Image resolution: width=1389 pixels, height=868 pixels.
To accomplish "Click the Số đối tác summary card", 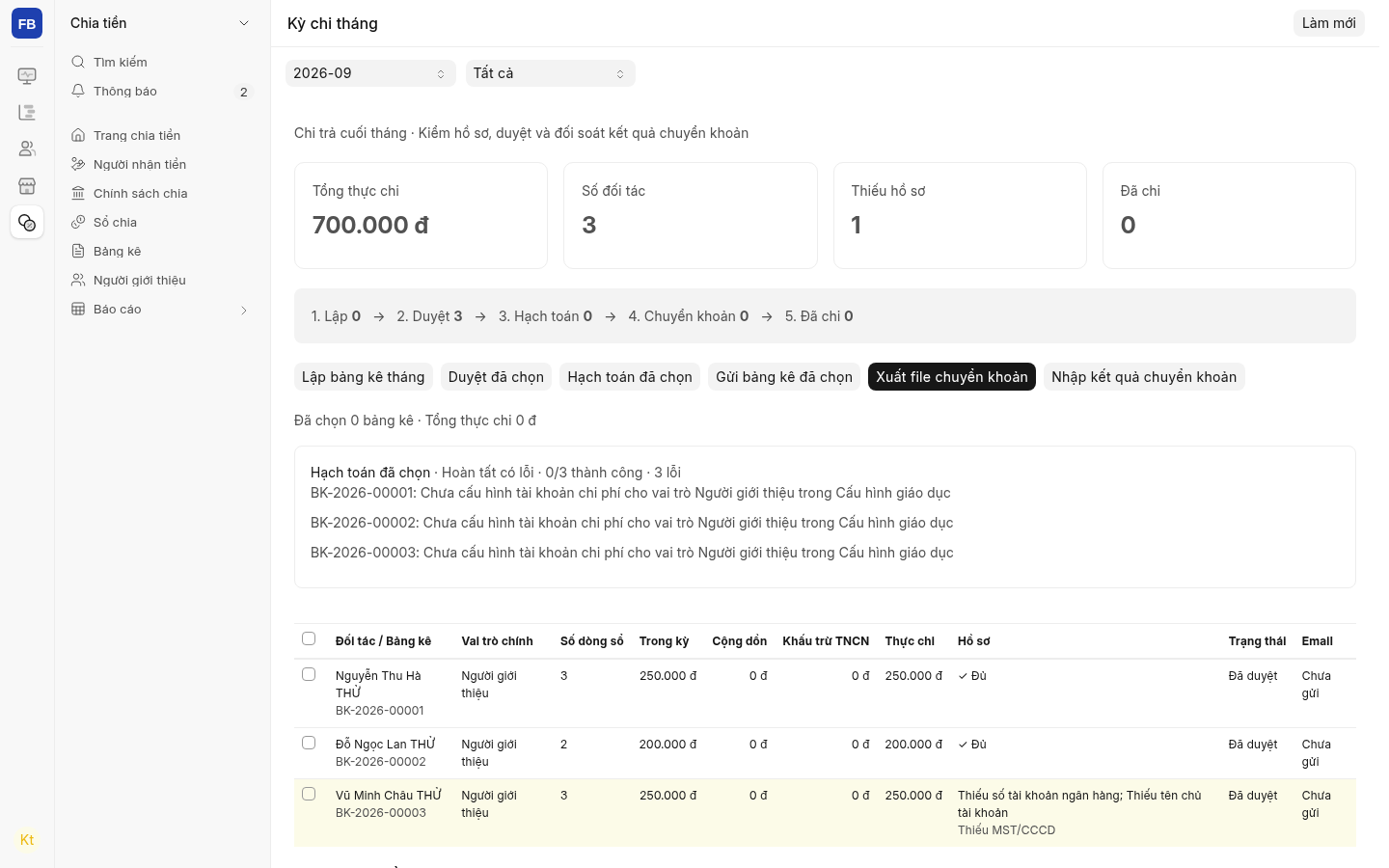I will [x=691, y=215].
